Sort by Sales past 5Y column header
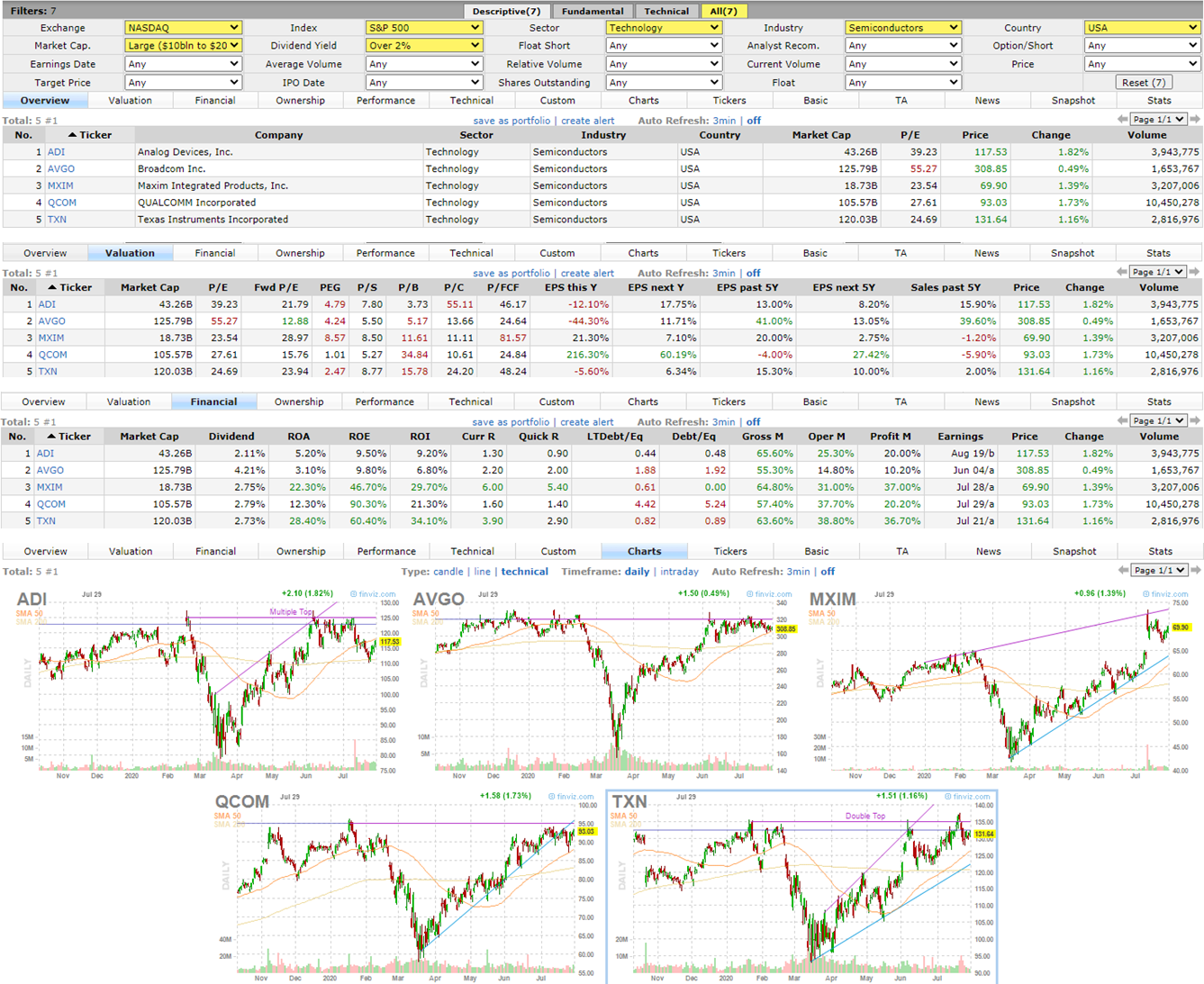This screenshot has width=1204, height=984. click(x=946, y=288)
